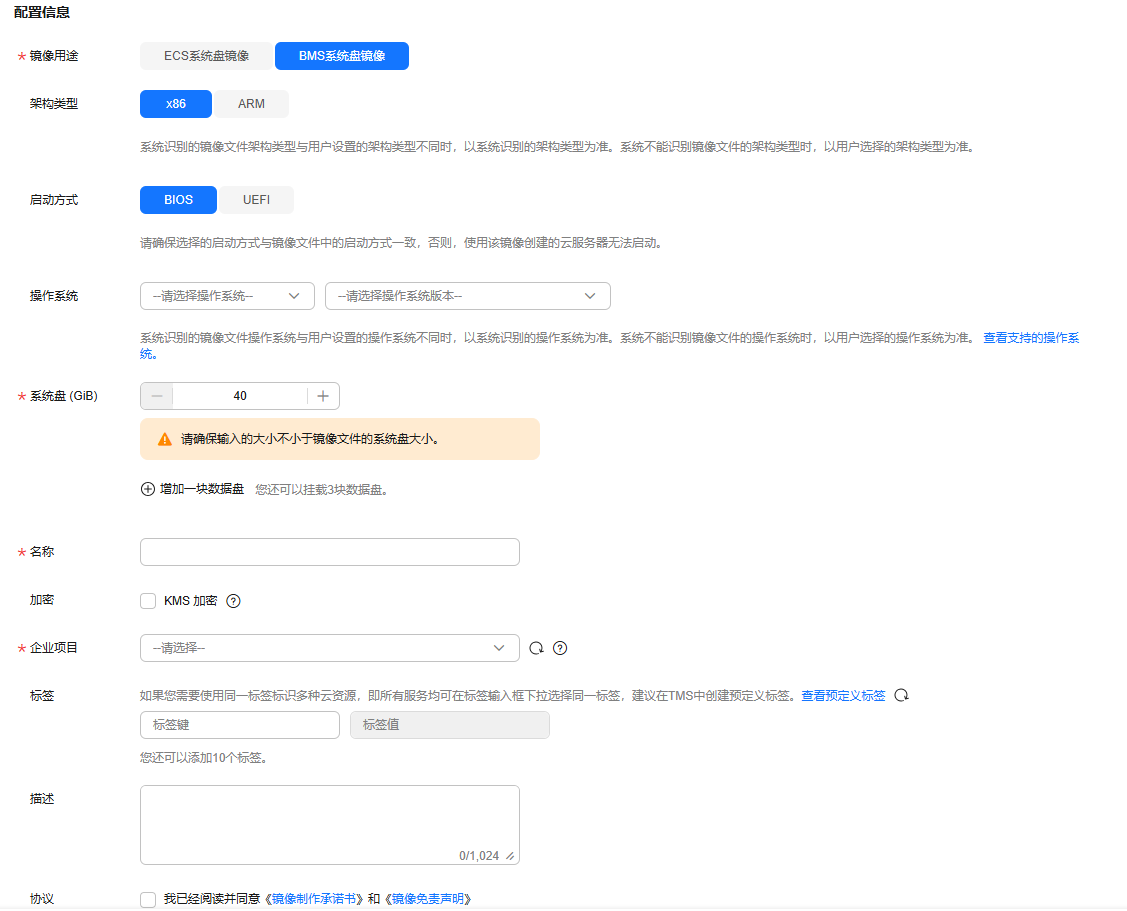The image size is (1127, 911).
Task: Focus the 描述 description text area
Action: (x=330, y=825)
